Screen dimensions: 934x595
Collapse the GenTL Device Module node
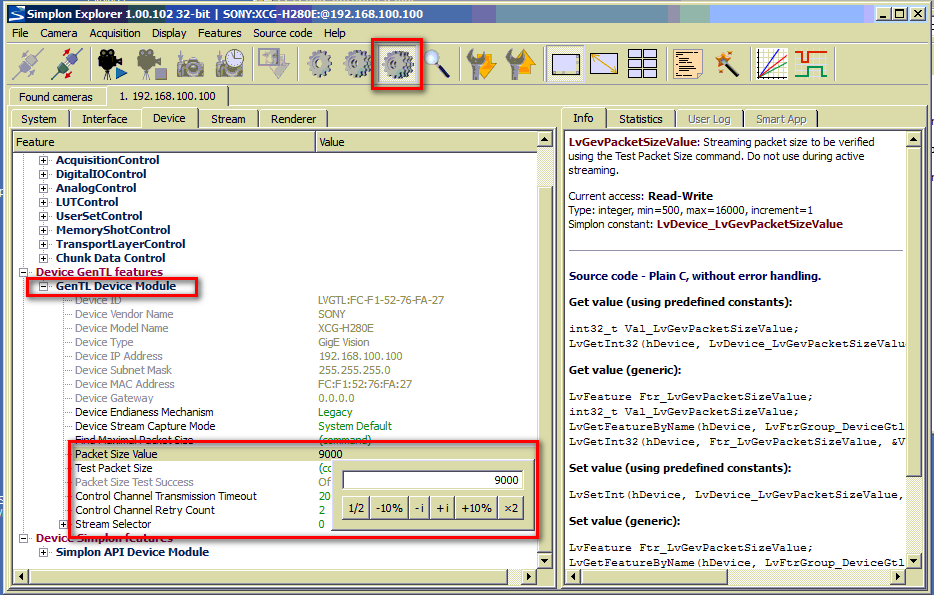click(x=43, y=286)
